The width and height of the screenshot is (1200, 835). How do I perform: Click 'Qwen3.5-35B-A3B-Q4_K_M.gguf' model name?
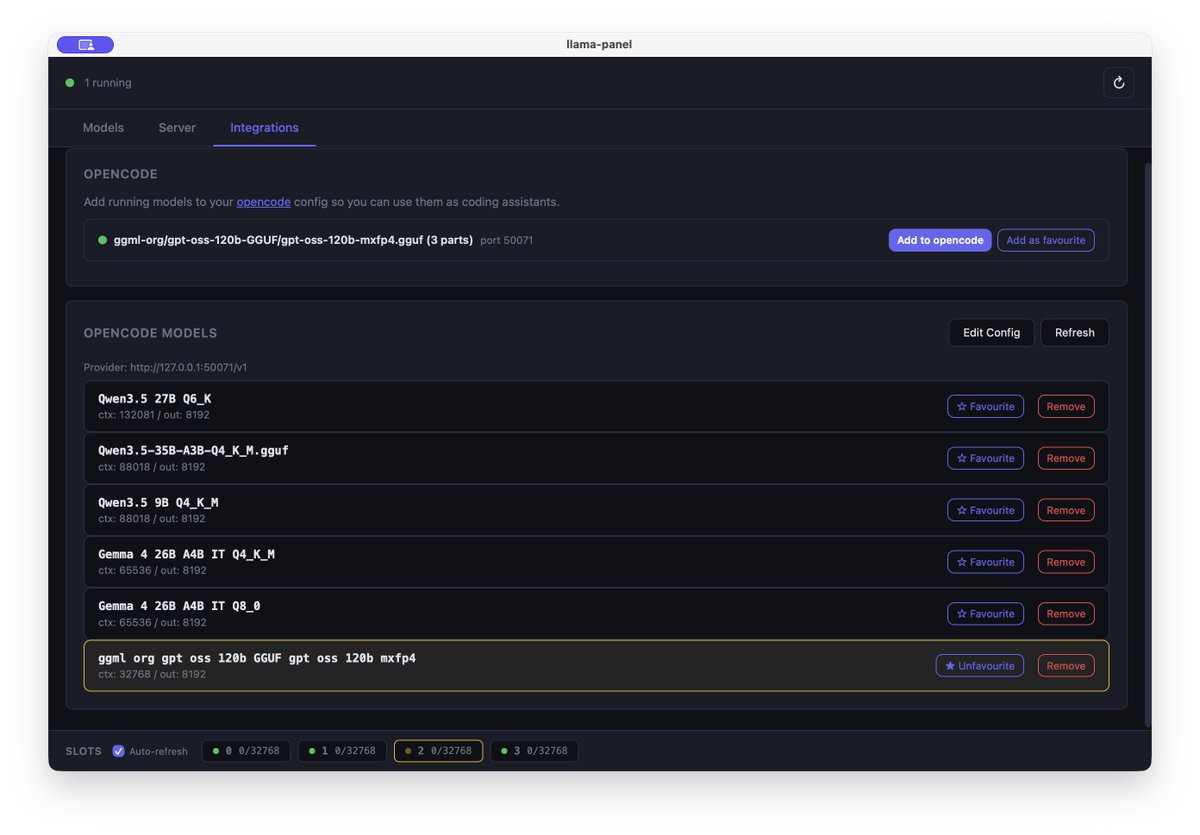click(193, 451)
